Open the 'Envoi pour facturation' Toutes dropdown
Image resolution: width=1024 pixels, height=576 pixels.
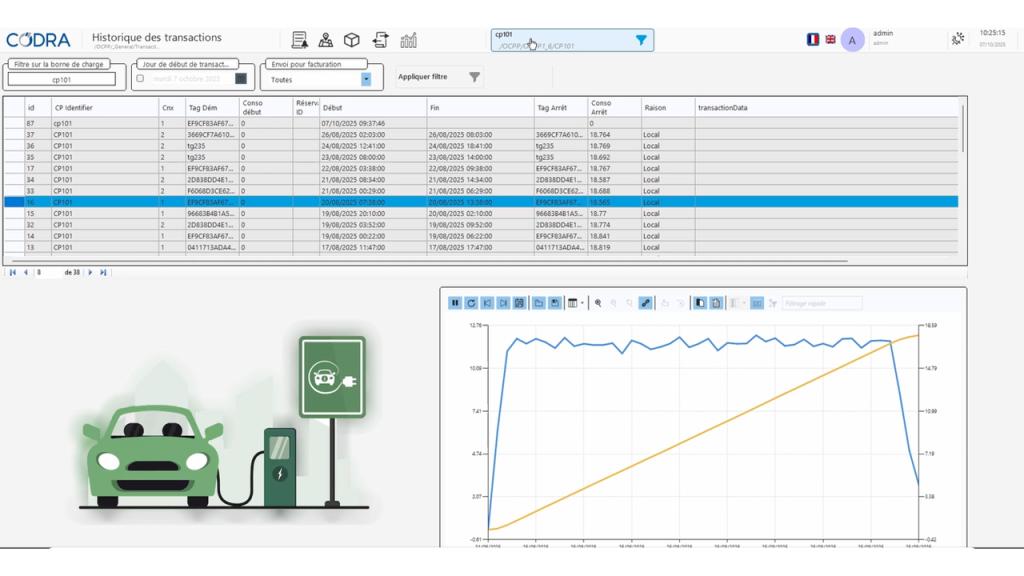pos(366,79)
